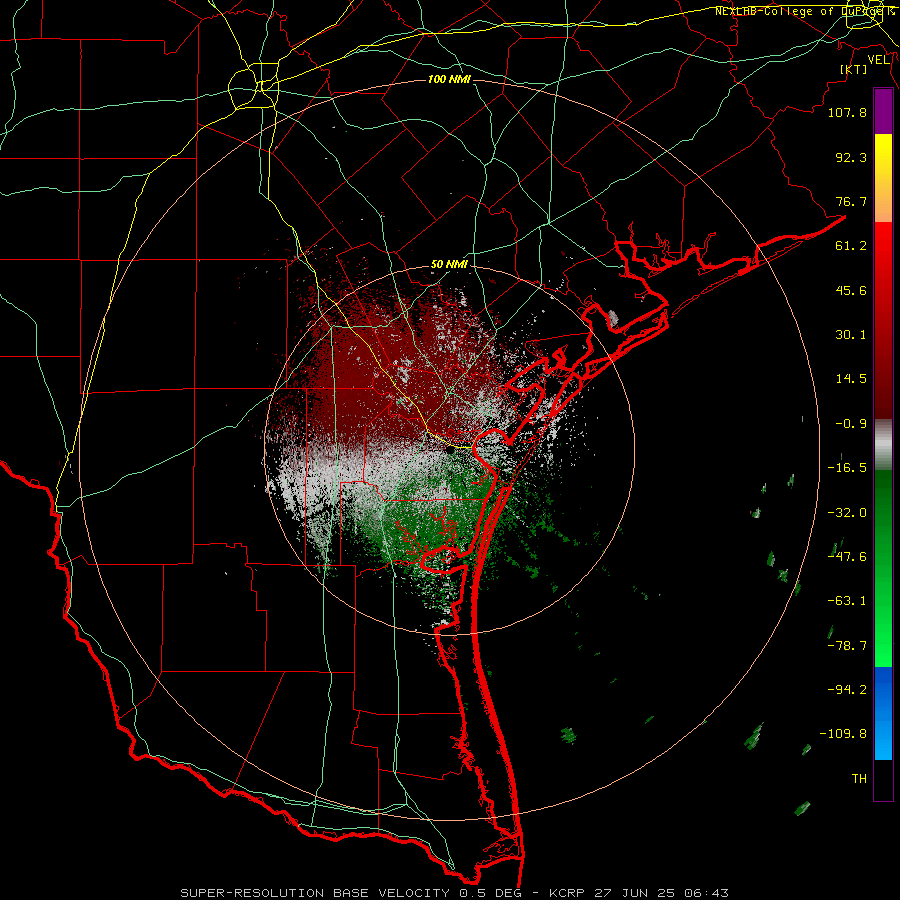Click the 27 JUN 25 06:43 timestamp
This screenshot has height=900, width=900.
click(660, 893)
